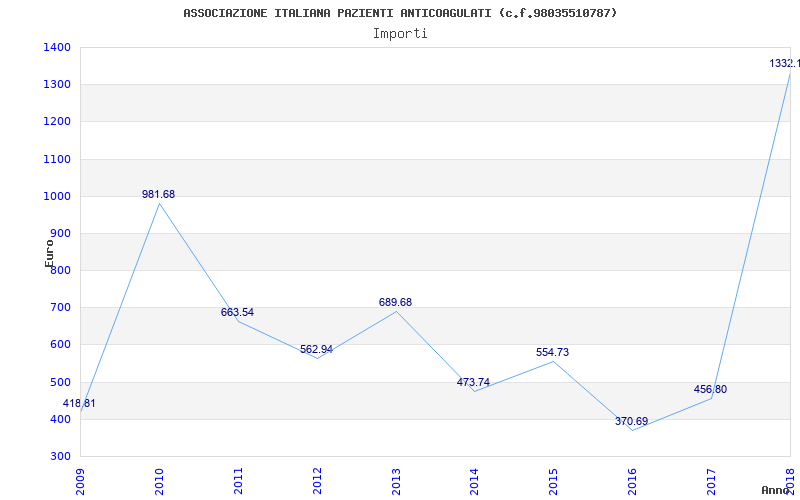Select the 689.68 data label
Viewport: 800px width, 500px height.
[x=395, y=302]
